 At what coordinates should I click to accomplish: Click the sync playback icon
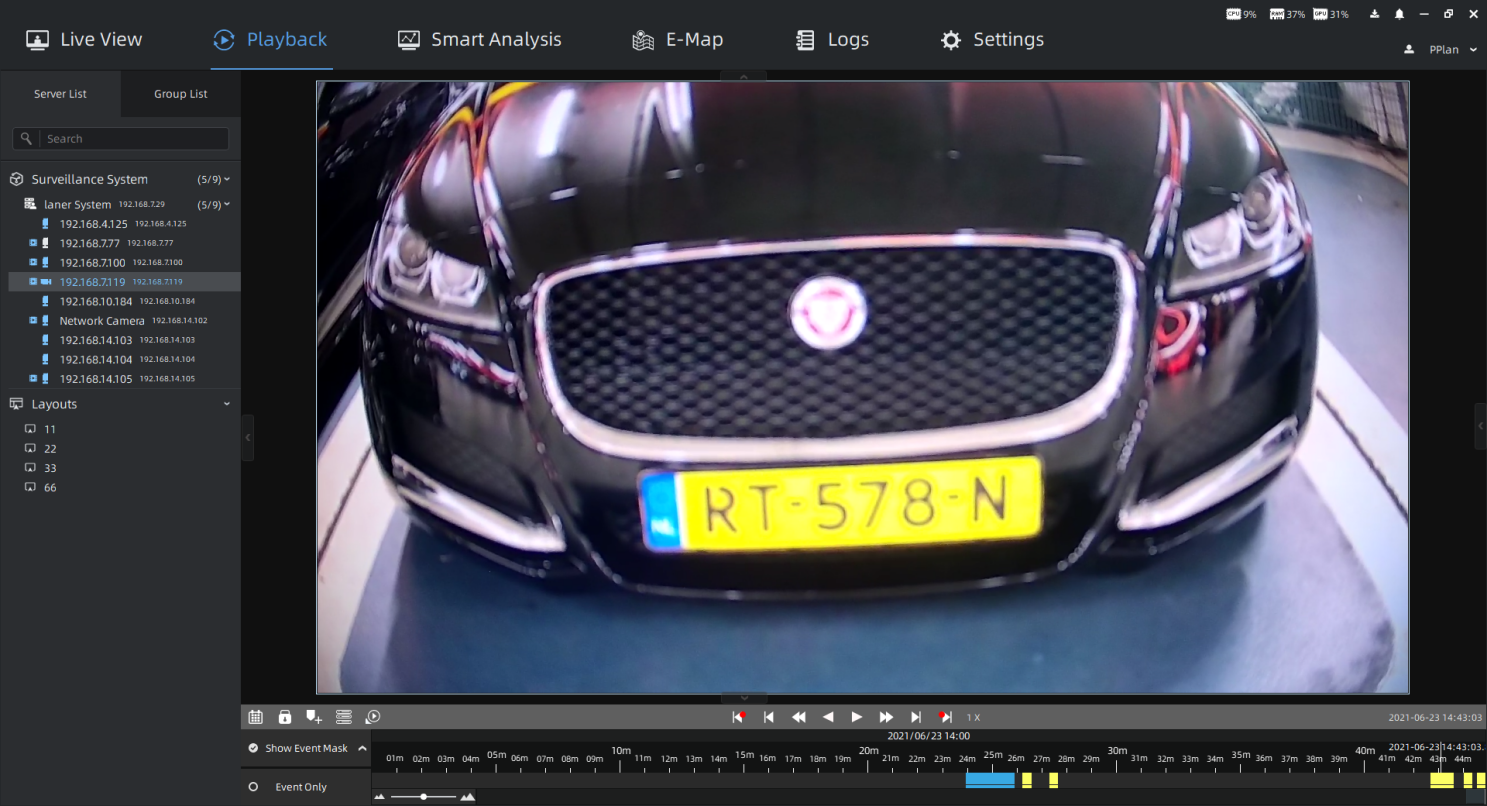click(373, 717)
